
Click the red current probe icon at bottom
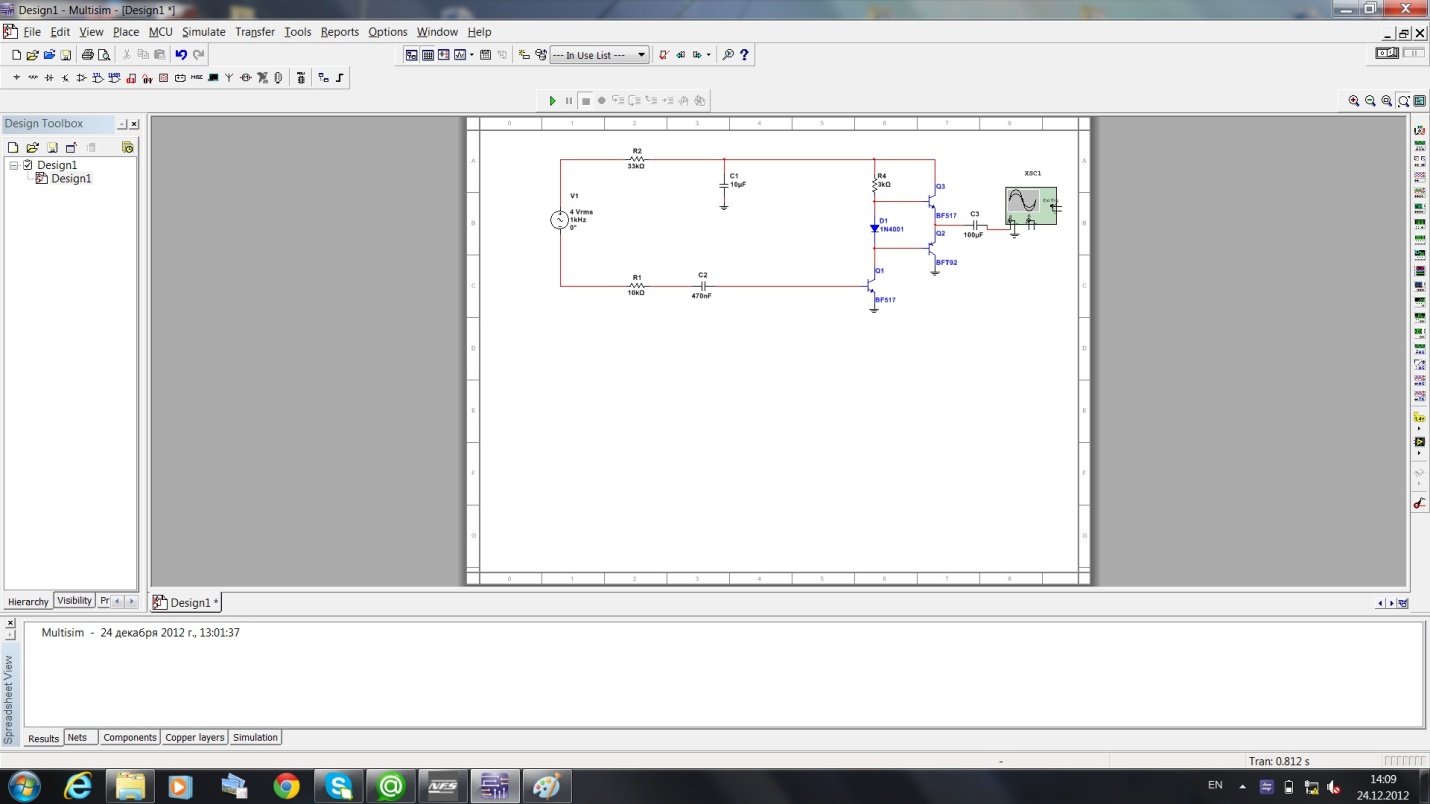point(1419,503)
